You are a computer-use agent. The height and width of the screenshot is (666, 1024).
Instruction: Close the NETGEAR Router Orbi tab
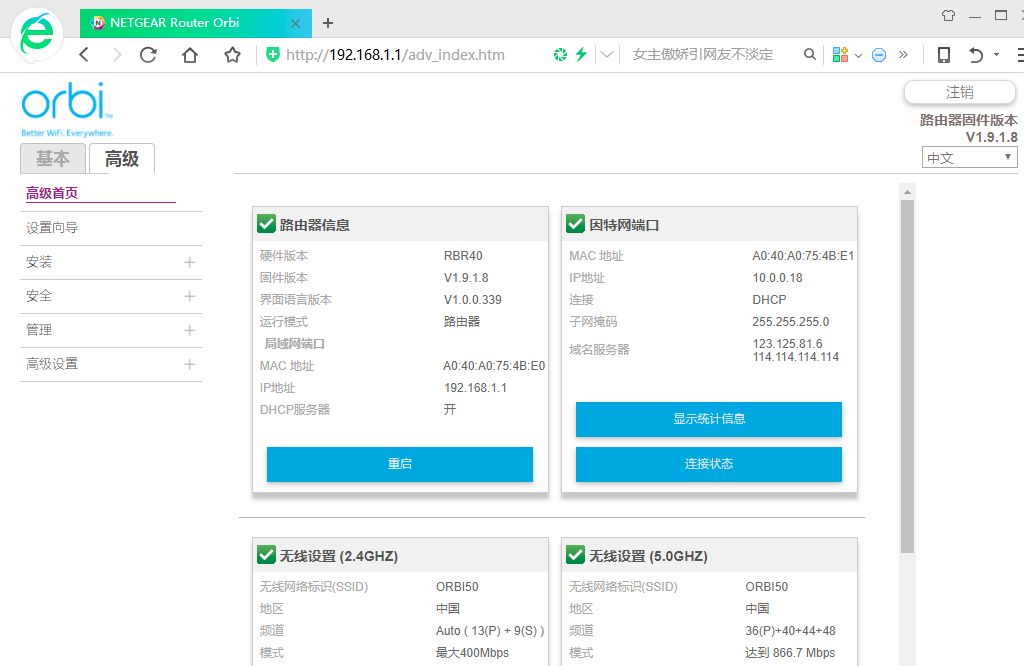(x=295, y=23)
